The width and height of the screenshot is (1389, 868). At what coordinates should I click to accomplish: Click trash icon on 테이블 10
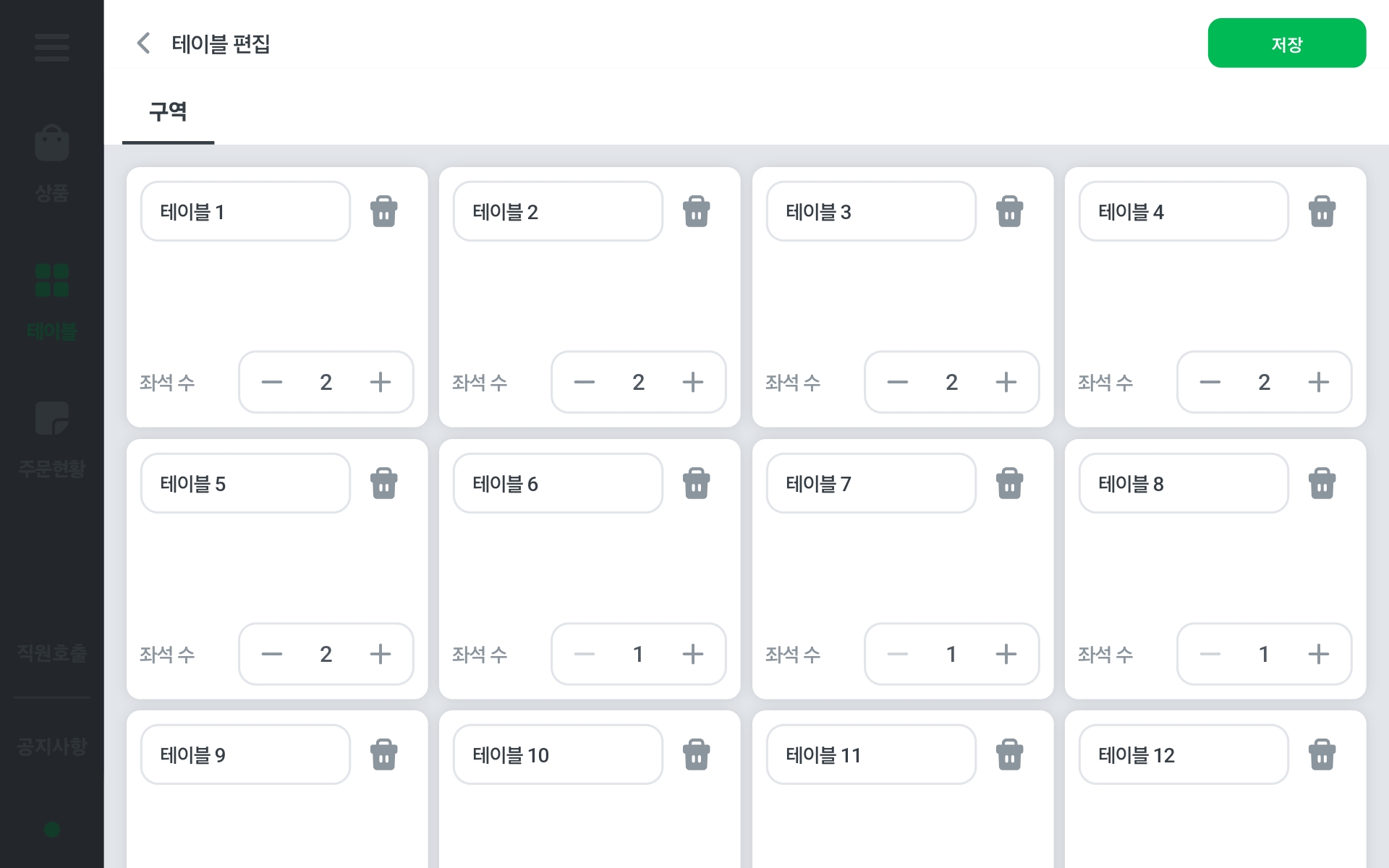coord(696,755)
